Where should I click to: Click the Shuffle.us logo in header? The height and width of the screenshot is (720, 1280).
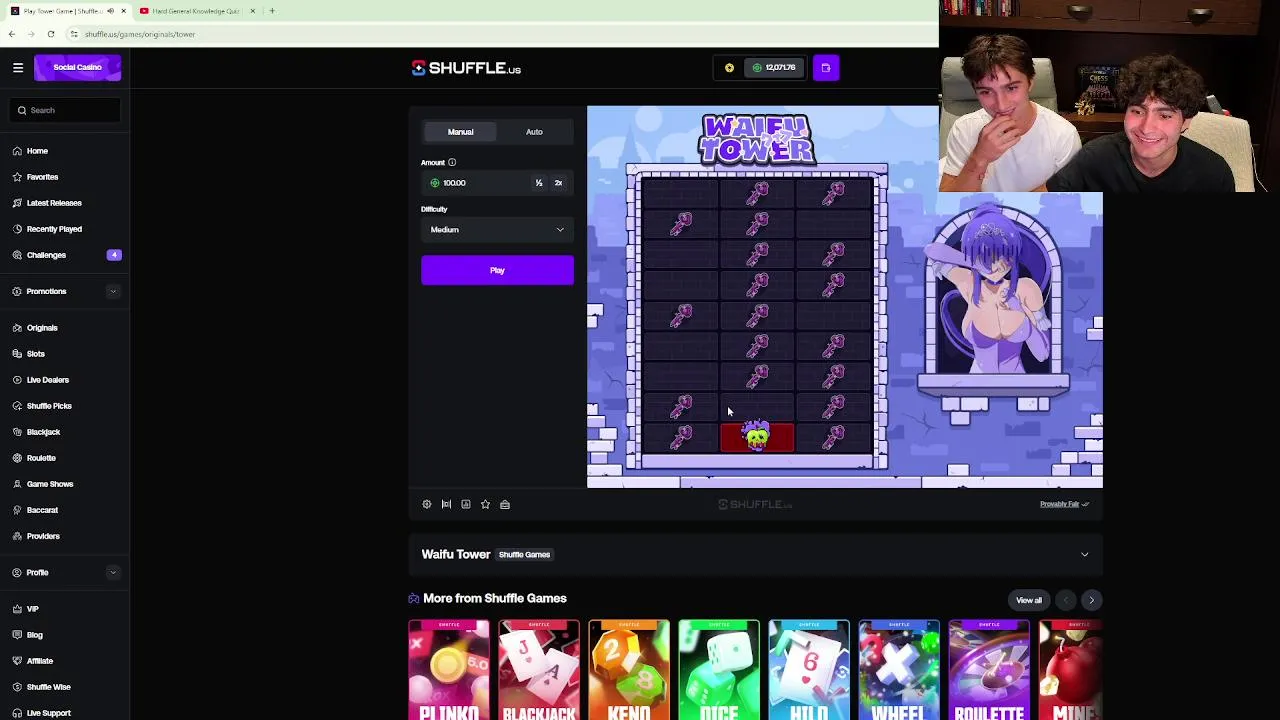click(x=466, y=68)
